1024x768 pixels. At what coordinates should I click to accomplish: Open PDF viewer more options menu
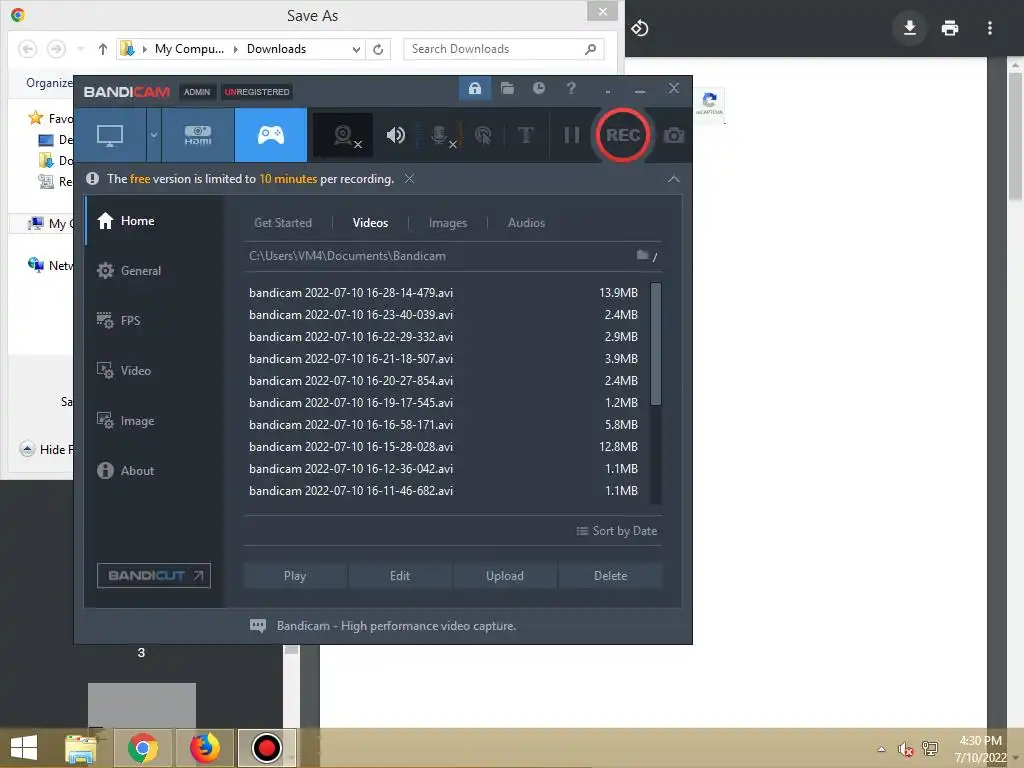point(990,28)
